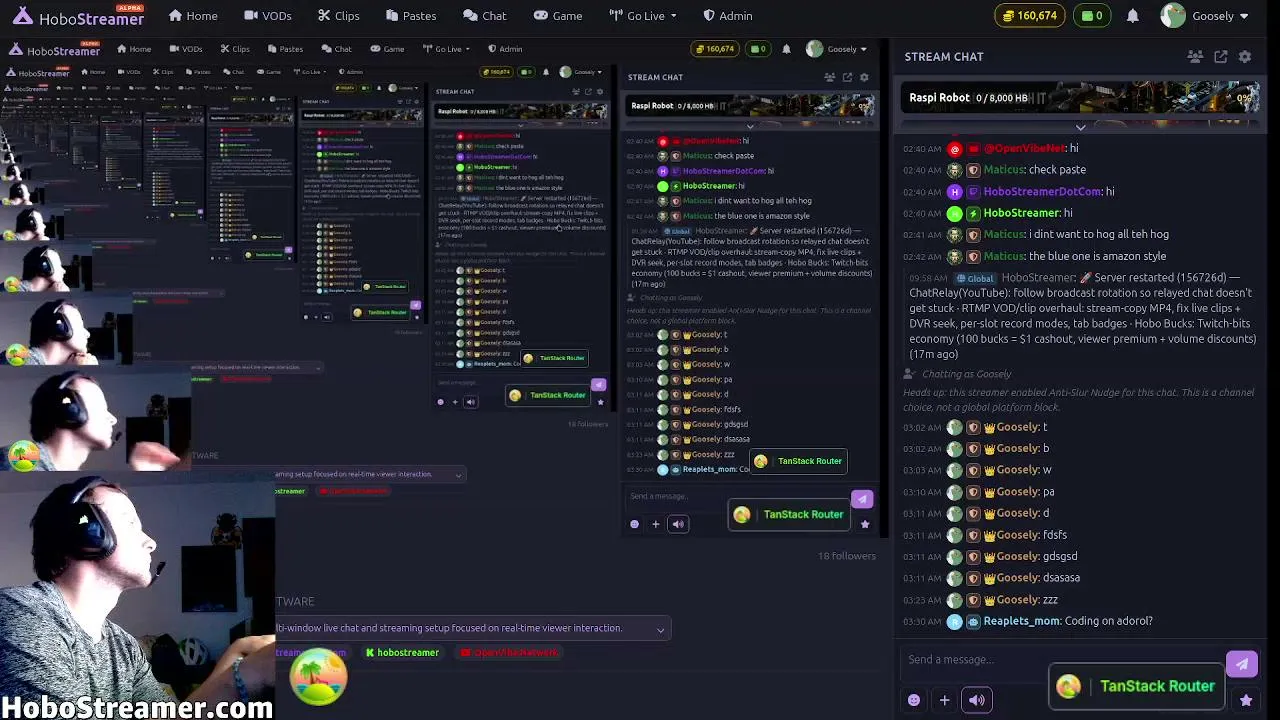Open the Game page
This screenshot has height=720, width=1280.
coord(558,16)
